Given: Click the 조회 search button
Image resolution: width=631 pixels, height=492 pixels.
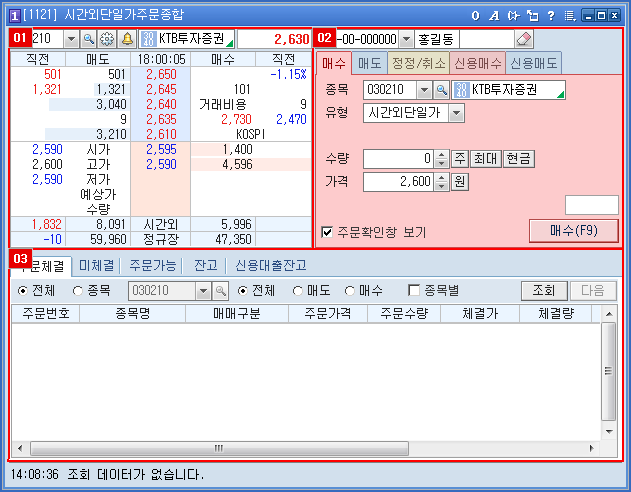Looking at the screenshot, I should [543, 290].
